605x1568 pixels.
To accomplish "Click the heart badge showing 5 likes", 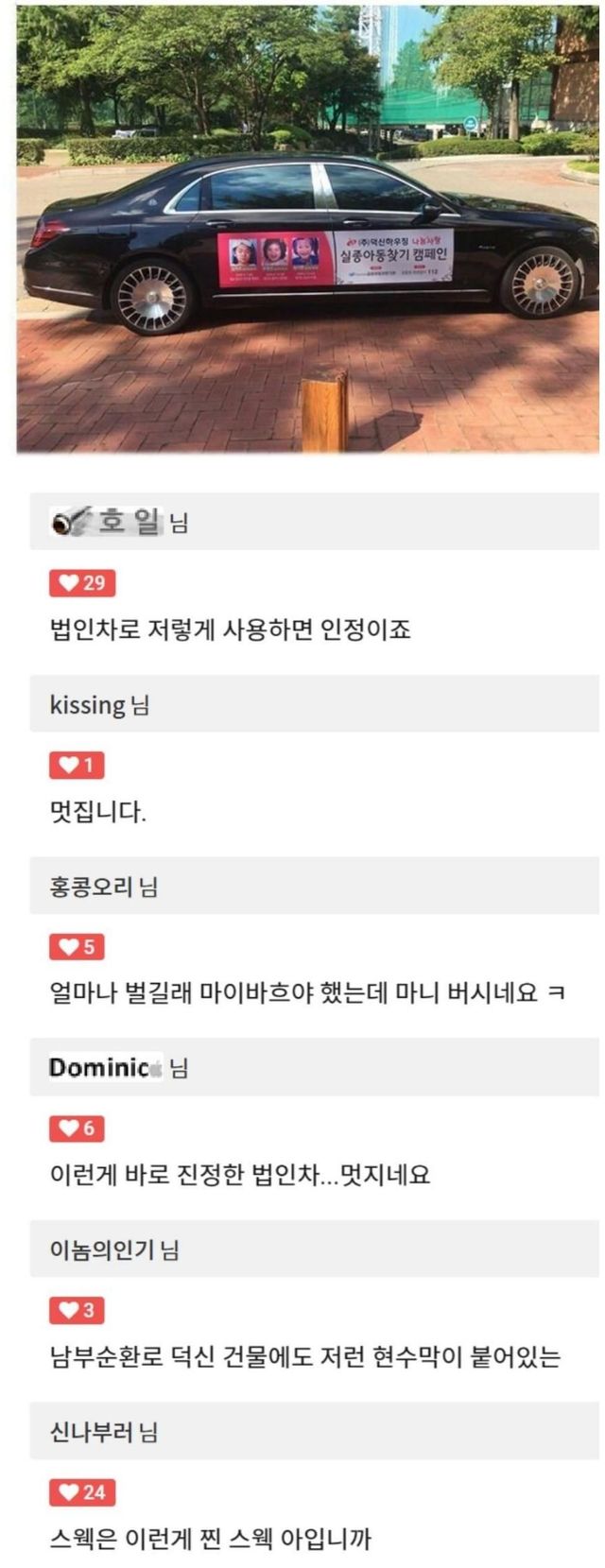I will (77, 946).
